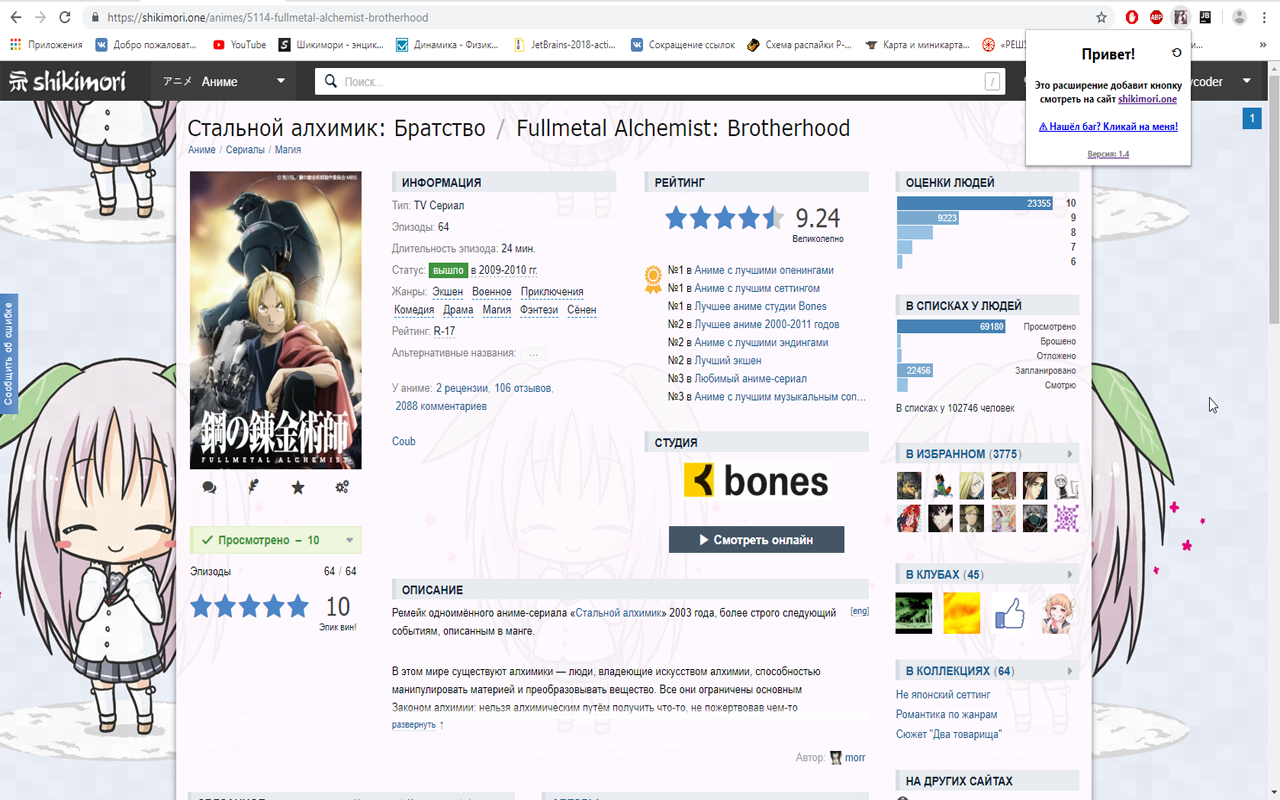Expand the В избранном section arrow
The width and height of the screenshot is (1280, 800).
pos(1070,454)
